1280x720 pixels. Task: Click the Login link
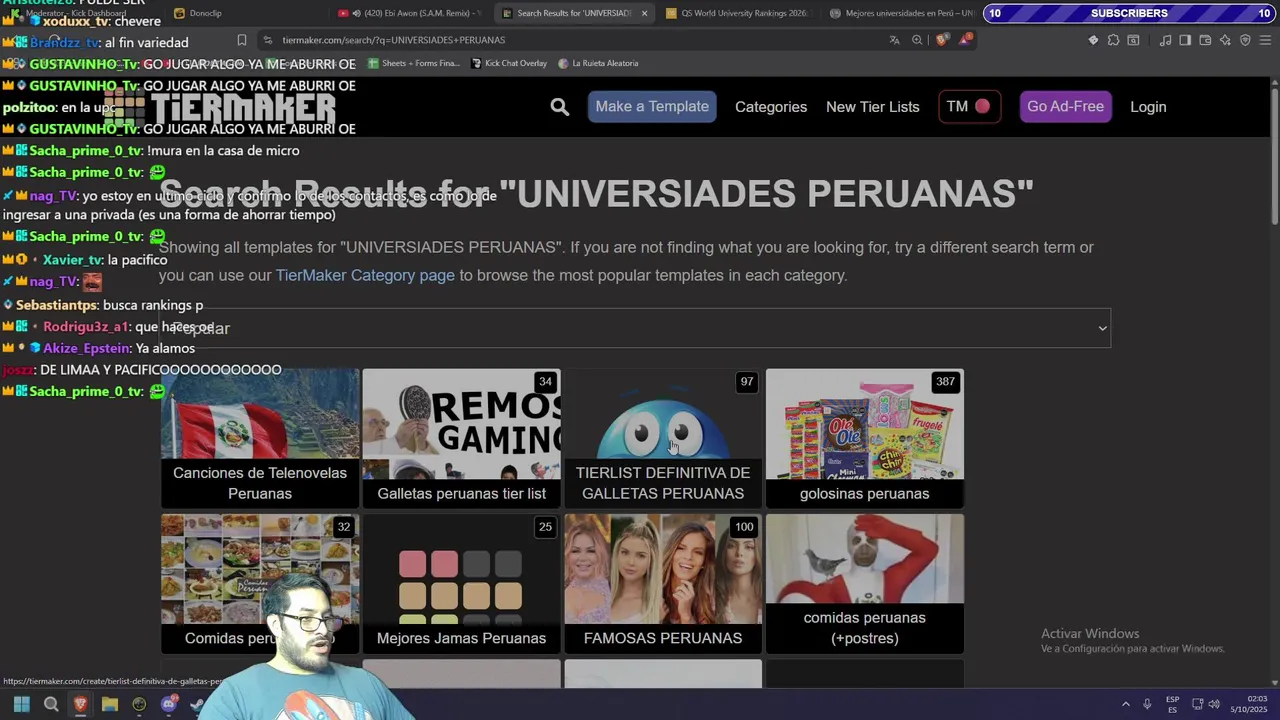(x=1148, y=107)
